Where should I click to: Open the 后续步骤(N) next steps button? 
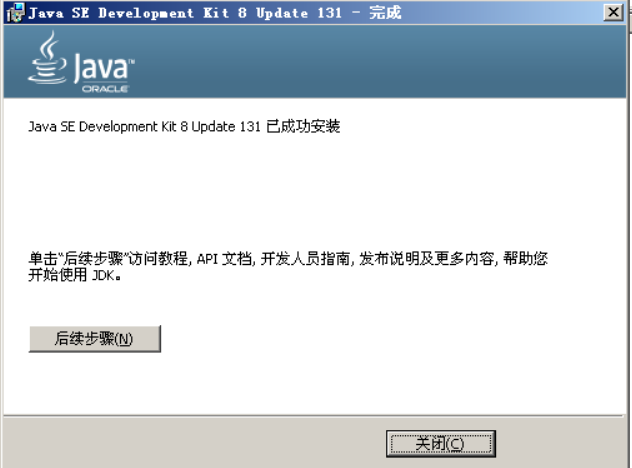pos(95,339)
